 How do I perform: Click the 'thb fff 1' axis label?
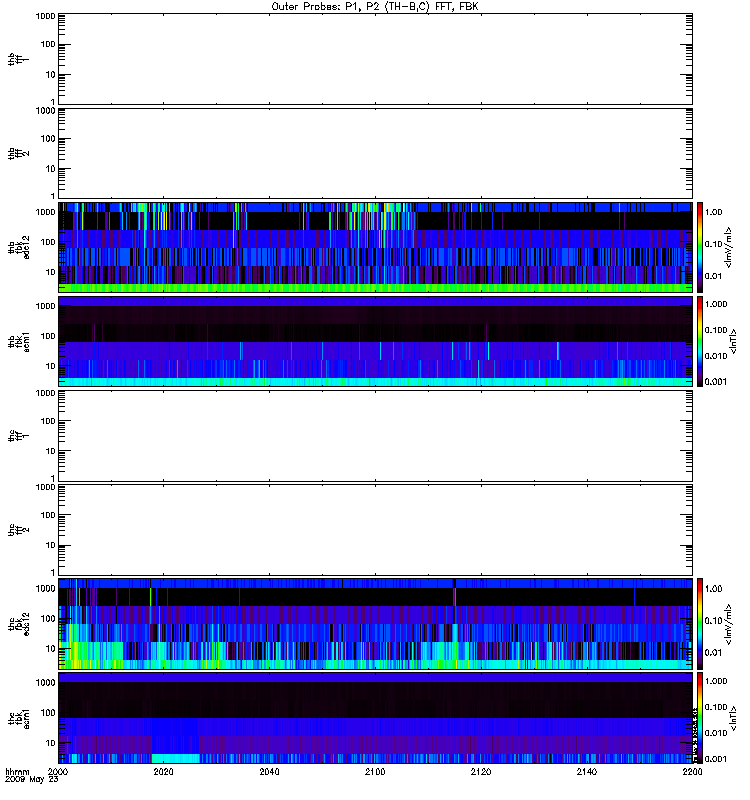click(19, 59)
